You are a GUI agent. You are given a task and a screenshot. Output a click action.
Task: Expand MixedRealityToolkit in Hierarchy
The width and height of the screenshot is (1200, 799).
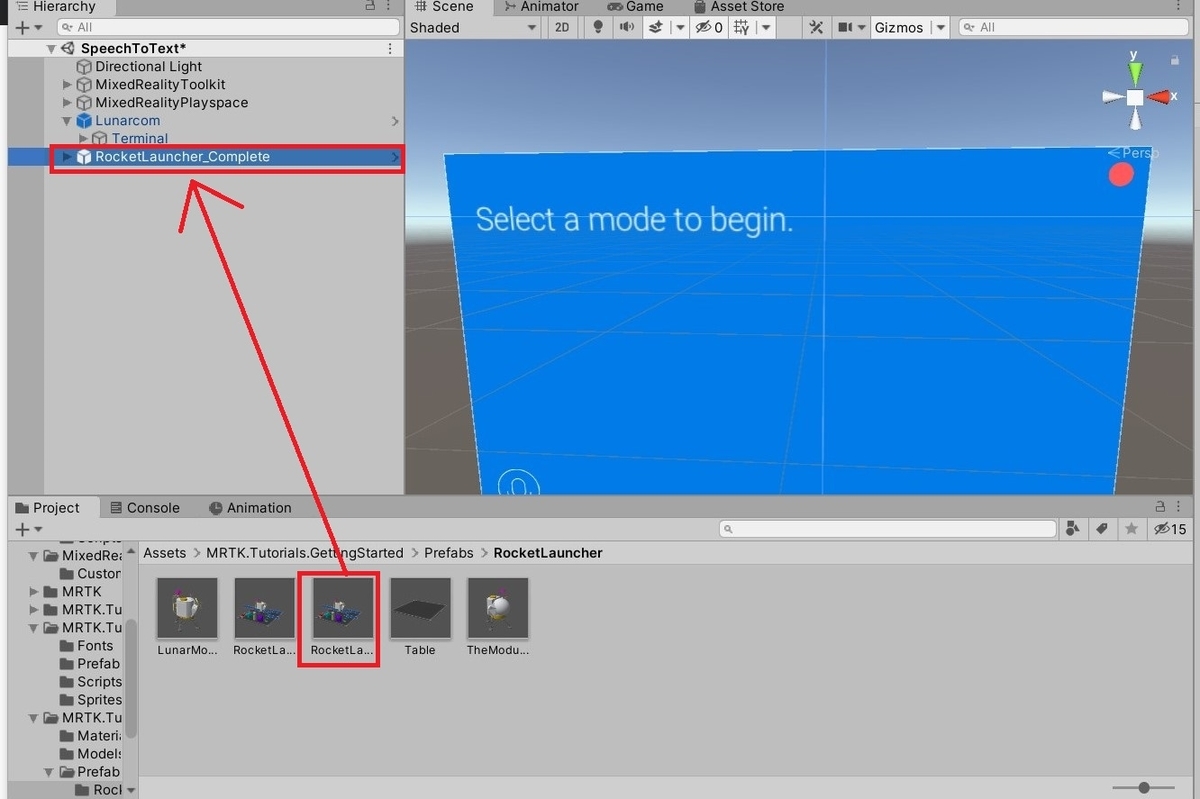point(68,85)
